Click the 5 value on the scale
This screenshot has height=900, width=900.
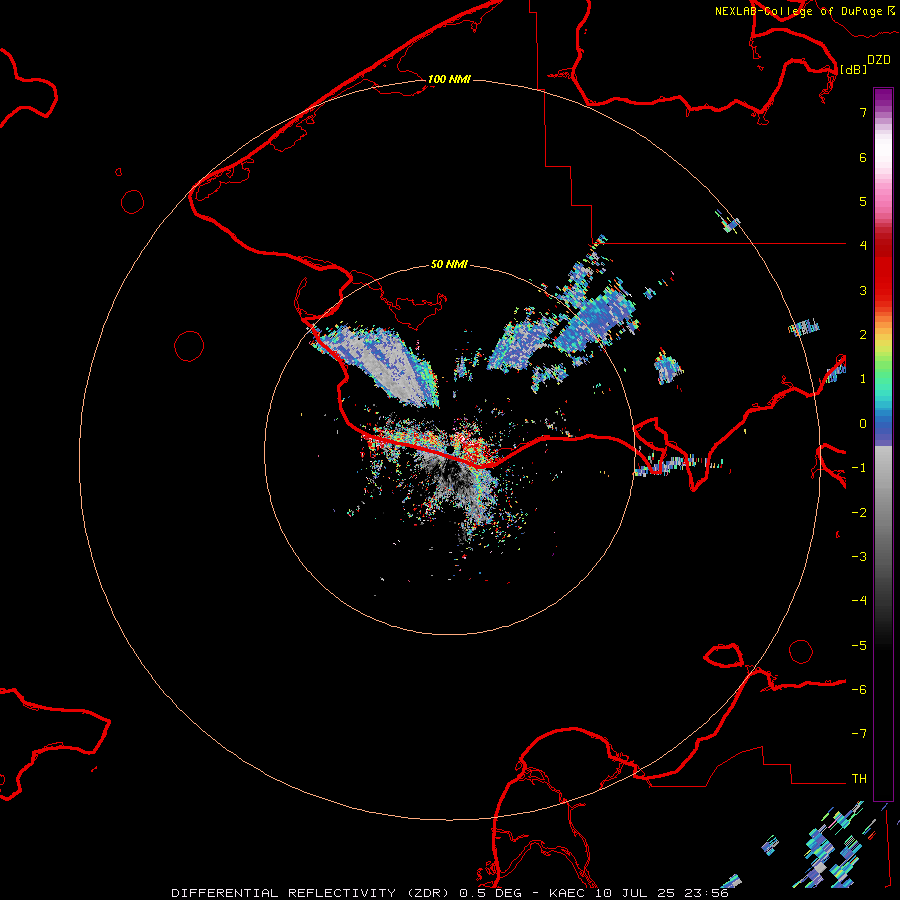tap(863, 201)
